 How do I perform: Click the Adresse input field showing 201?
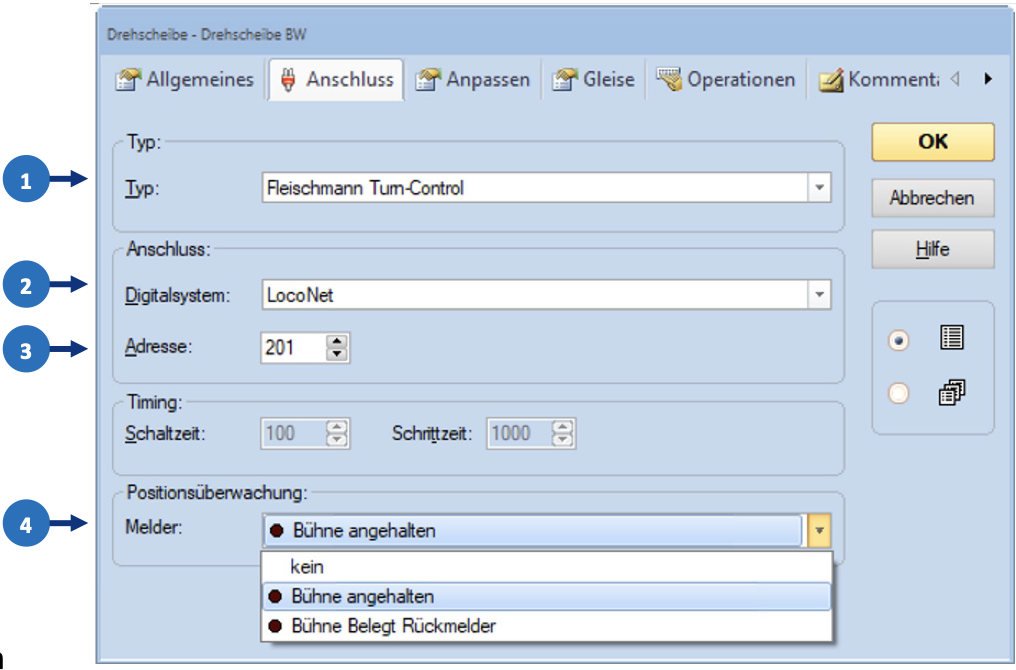(292, 348)
